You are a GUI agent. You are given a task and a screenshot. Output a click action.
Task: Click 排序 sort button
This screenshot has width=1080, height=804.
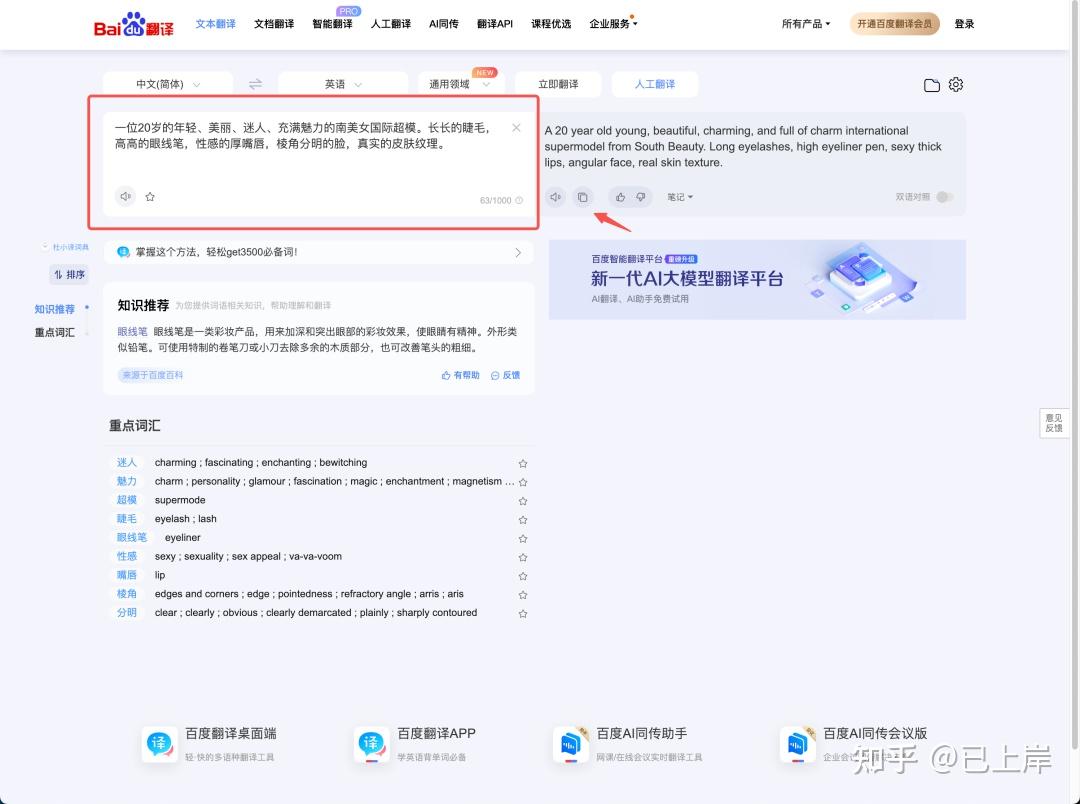(70, 275)
